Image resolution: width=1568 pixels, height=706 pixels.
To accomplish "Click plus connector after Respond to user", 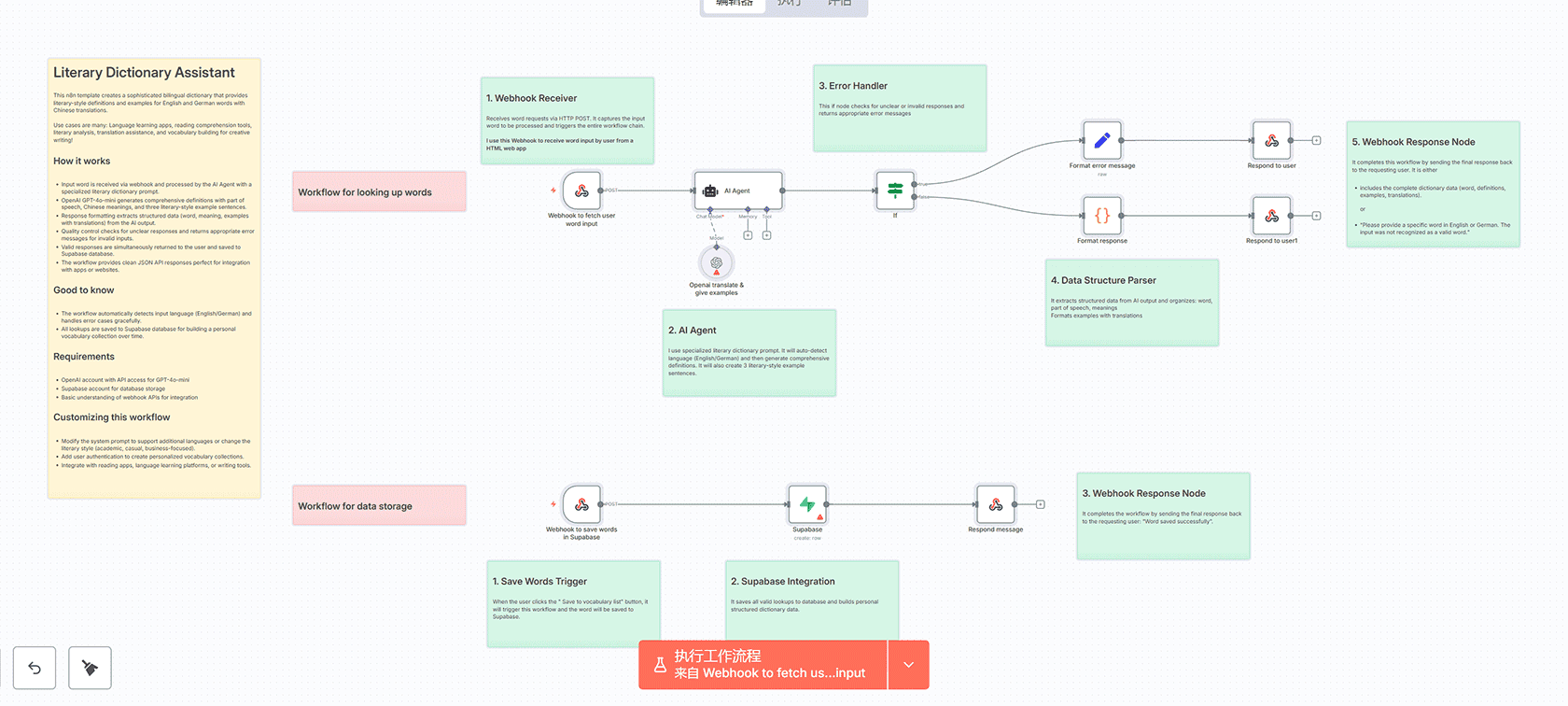I will [1316, 141].
